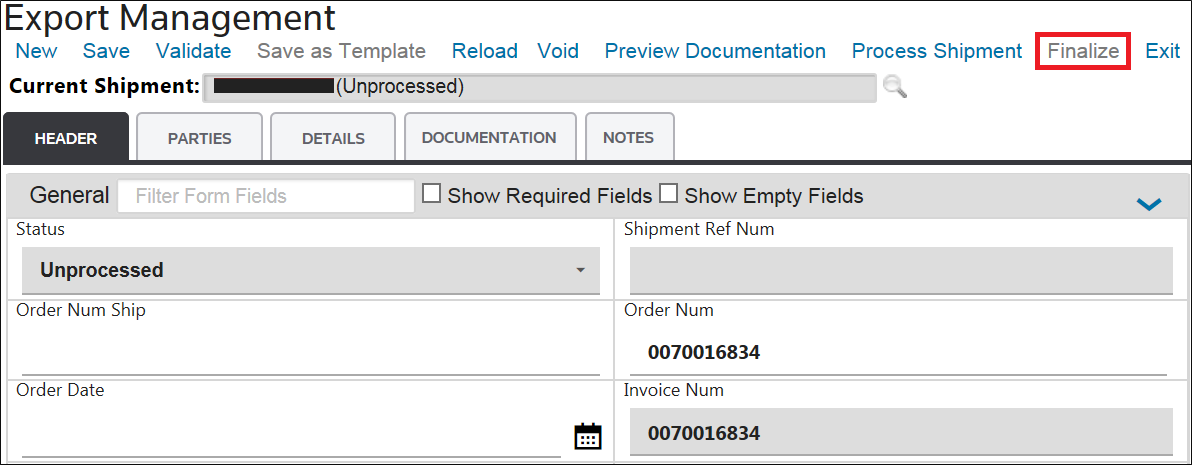The height and width of the screenshot is (465, 1192).
Task: Open Preview Documentation
Action: point(715,51)
